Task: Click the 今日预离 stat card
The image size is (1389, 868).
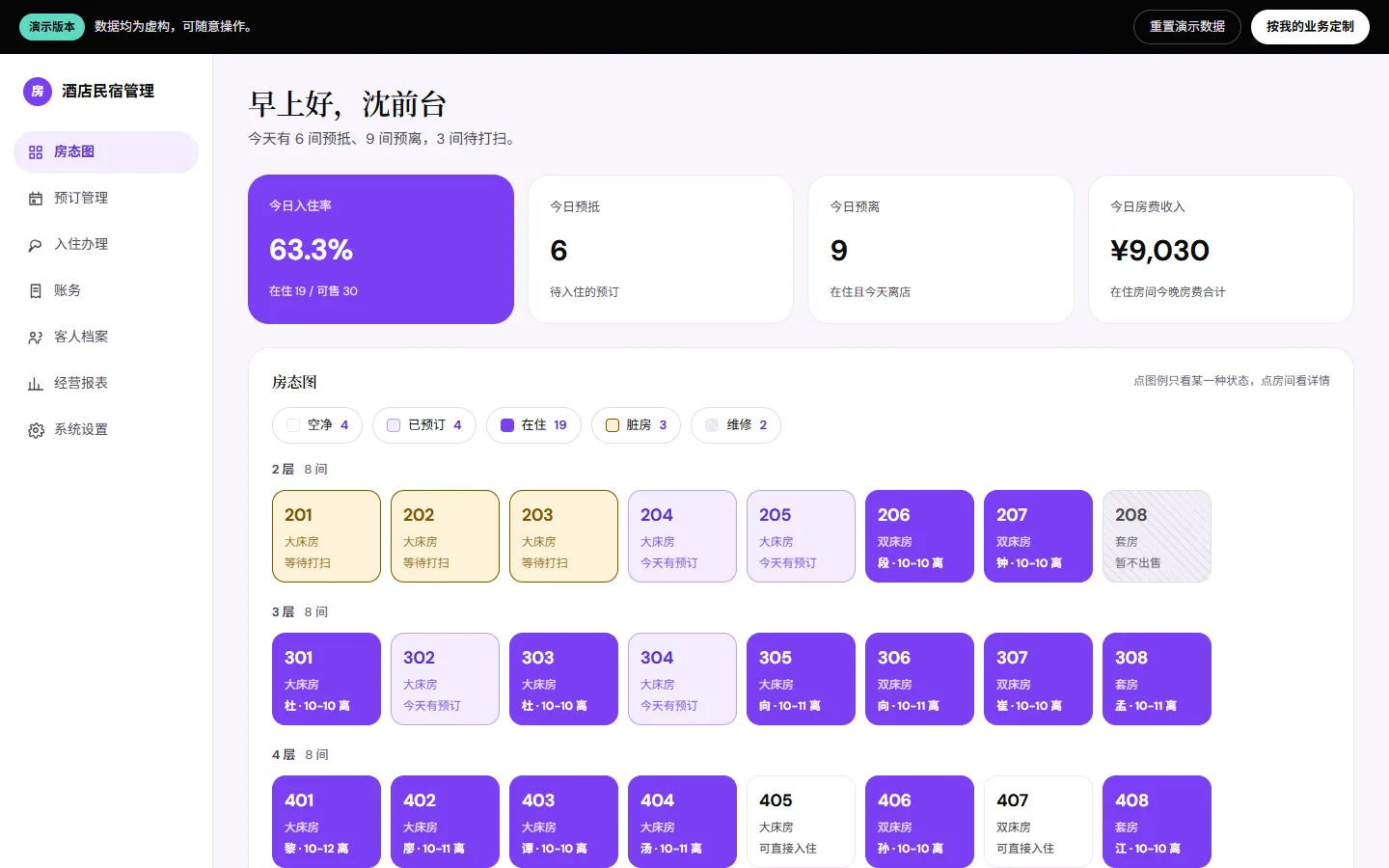Action: point(940,249)
